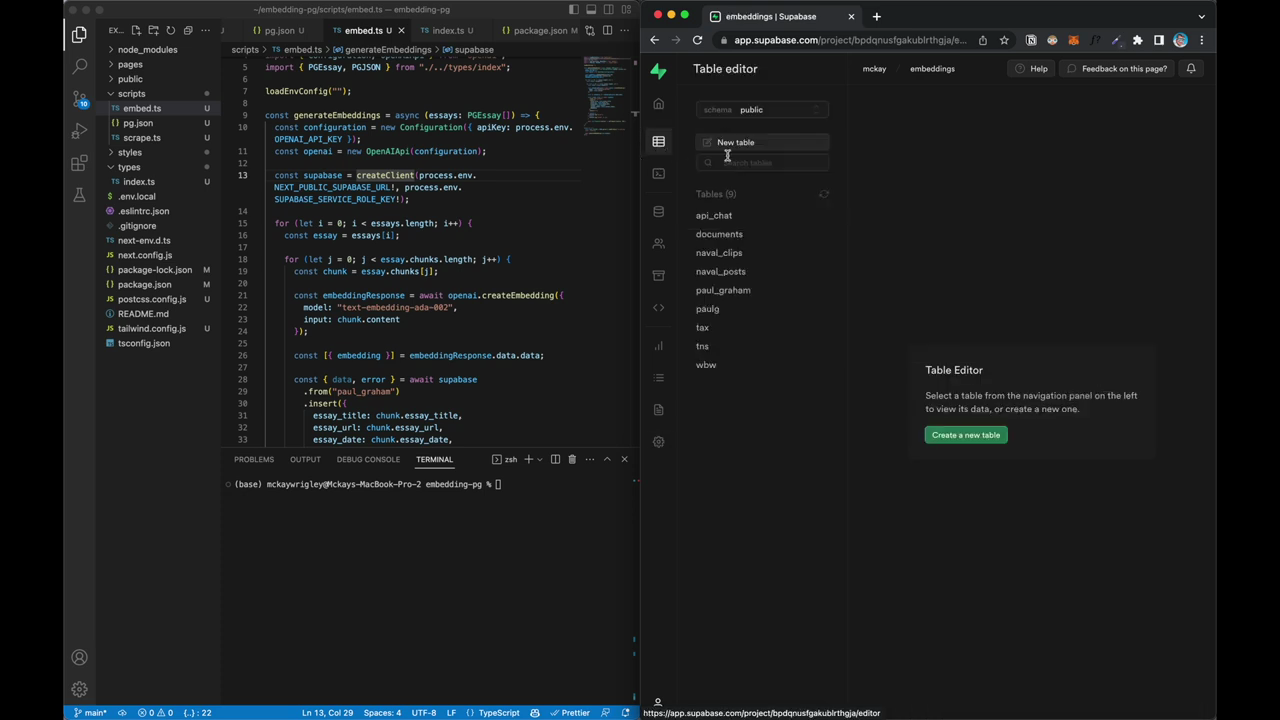Image resolution: width=1280 pixels, height=720 pixels.
Task: Open the terminal trash icon to kill terminal
Action: pos(572,459)
